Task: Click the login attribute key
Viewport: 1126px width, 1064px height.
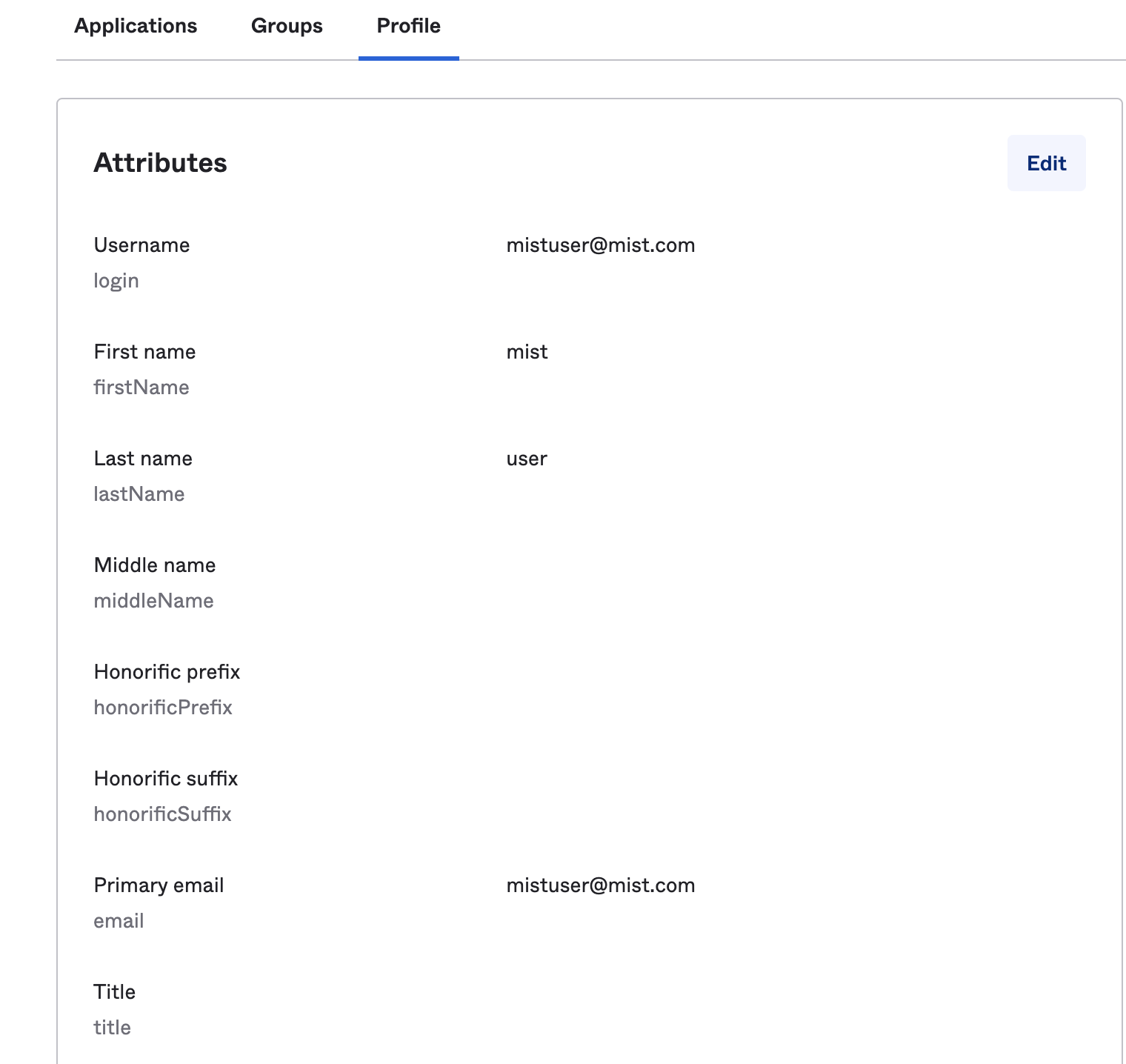Action: 116,281
